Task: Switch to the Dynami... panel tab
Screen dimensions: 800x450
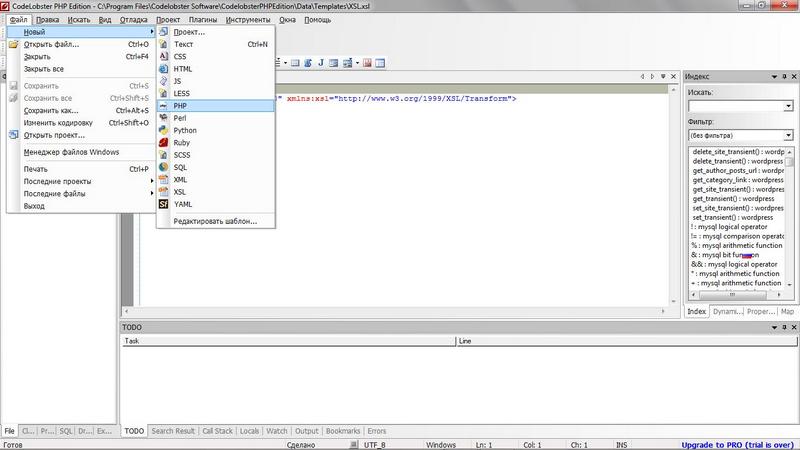Action: point(726,311)
